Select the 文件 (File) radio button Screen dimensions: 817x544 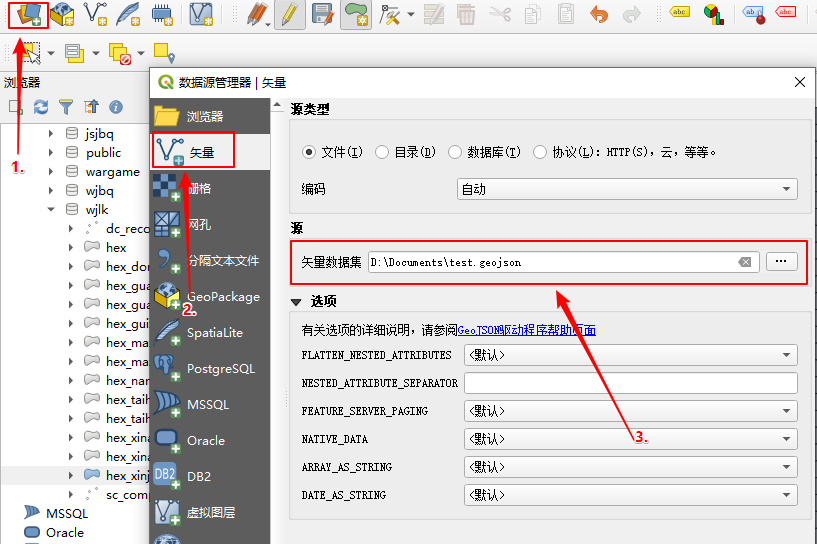pos(309,152)
